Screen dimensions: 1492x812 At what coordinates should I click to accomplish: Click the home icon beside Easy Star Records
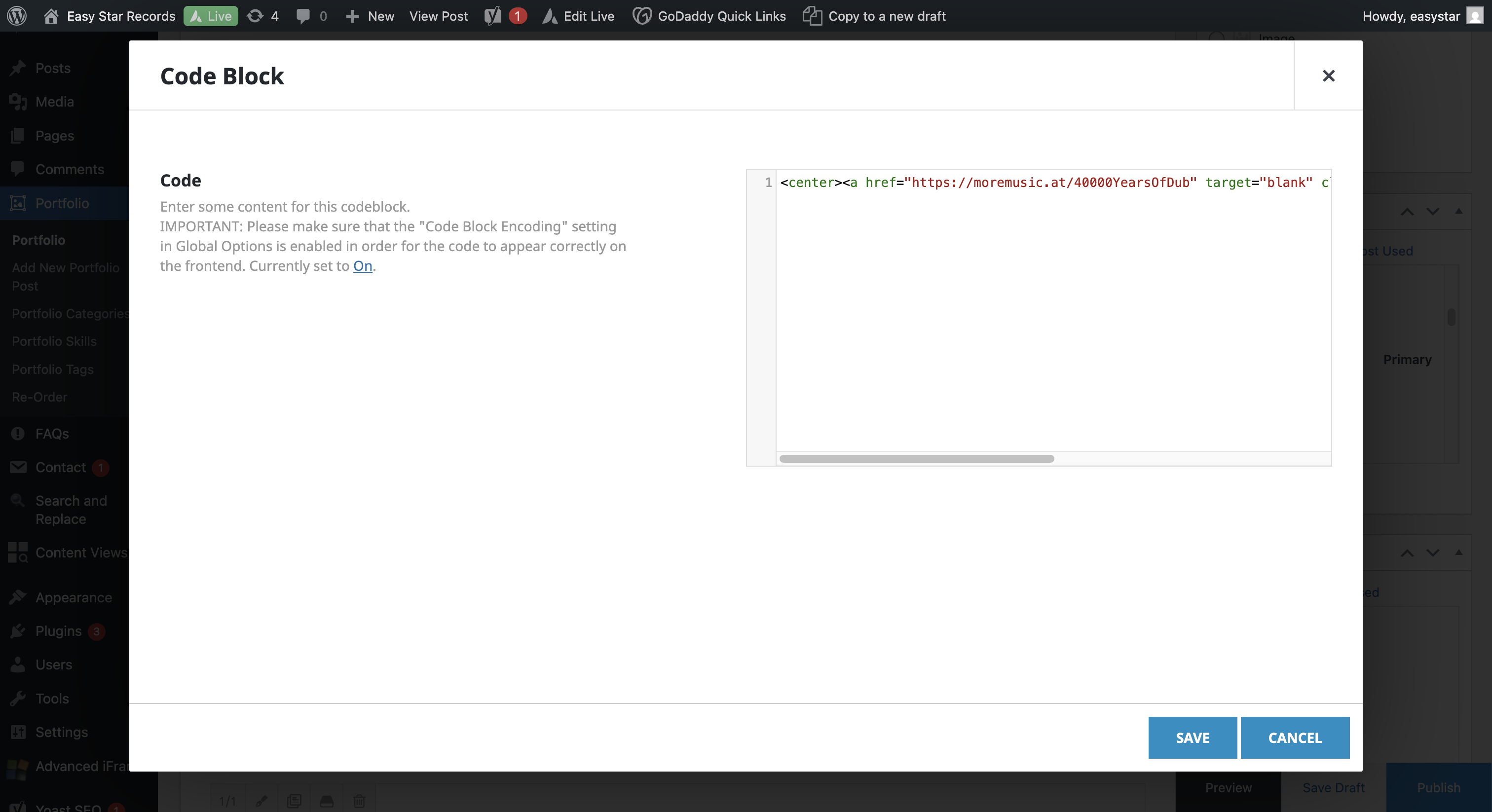pyautogui.click(x=51, y=16)
